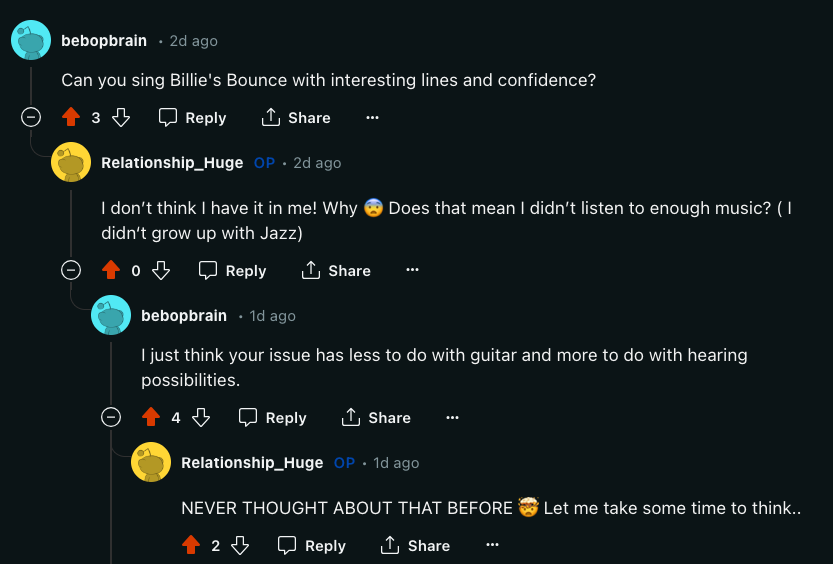
Task: Downvote the "didn't grow up with Jazz" reply
Action: click(x=161, y=271)
